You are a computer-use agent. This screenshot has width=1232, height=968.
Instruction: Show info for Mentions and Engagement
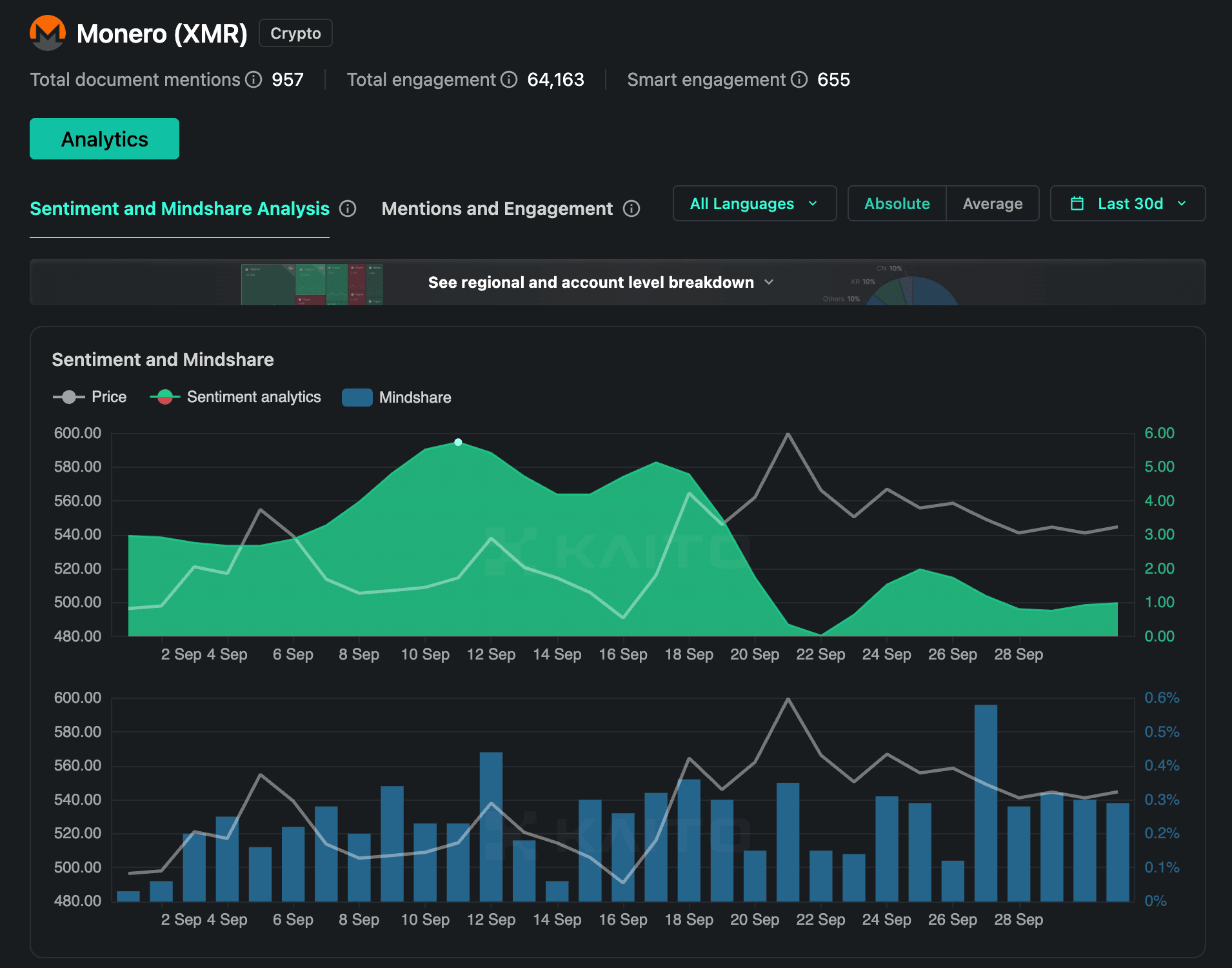click(631, 208)
